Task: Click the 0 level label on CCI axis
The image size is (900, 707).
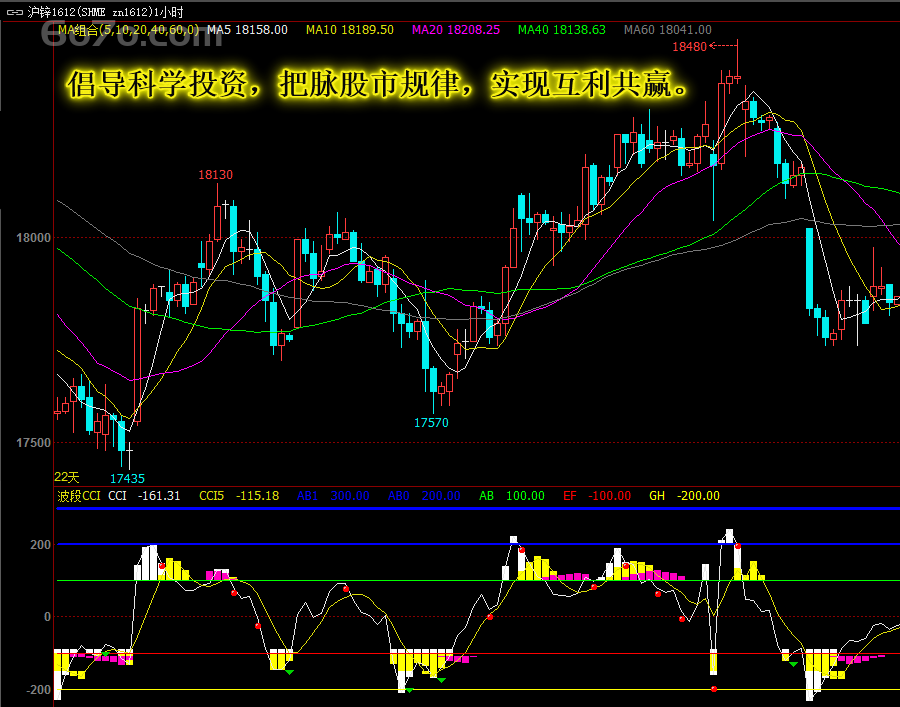Action: (x=47, y=617)
